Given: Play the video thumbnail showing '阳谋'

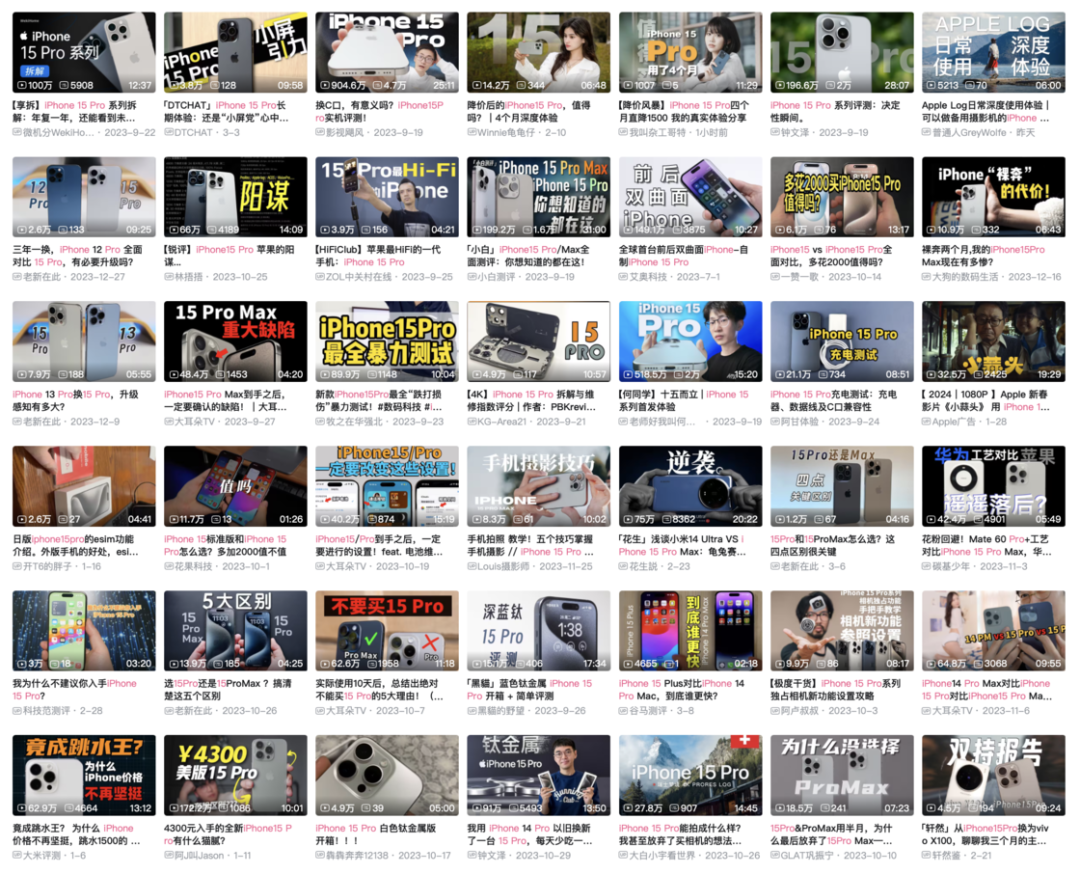Looking at the screenshot, I should (236, 197).
